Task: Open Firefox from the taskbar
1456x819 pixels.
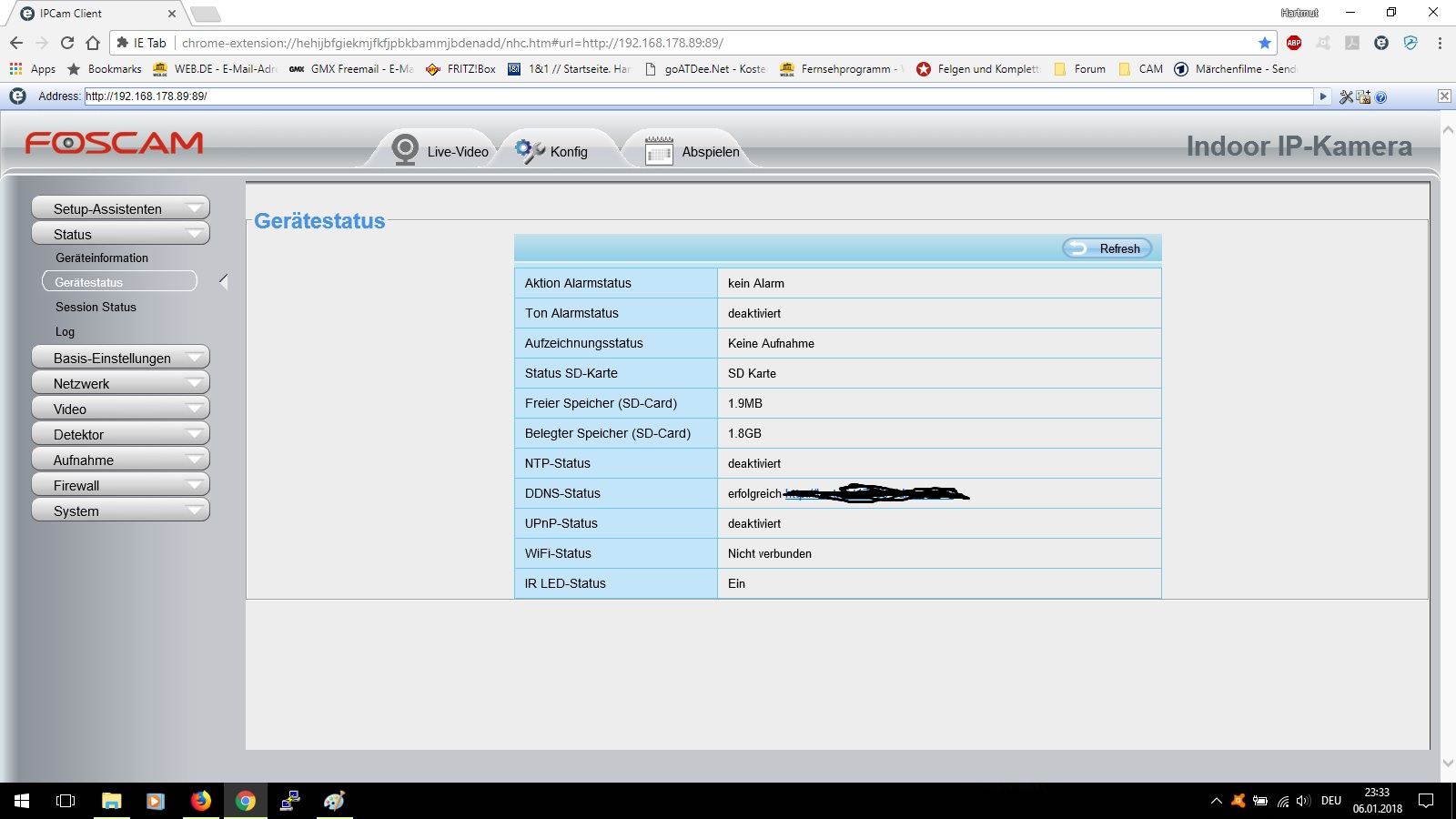Action: (x=201, y=801)
